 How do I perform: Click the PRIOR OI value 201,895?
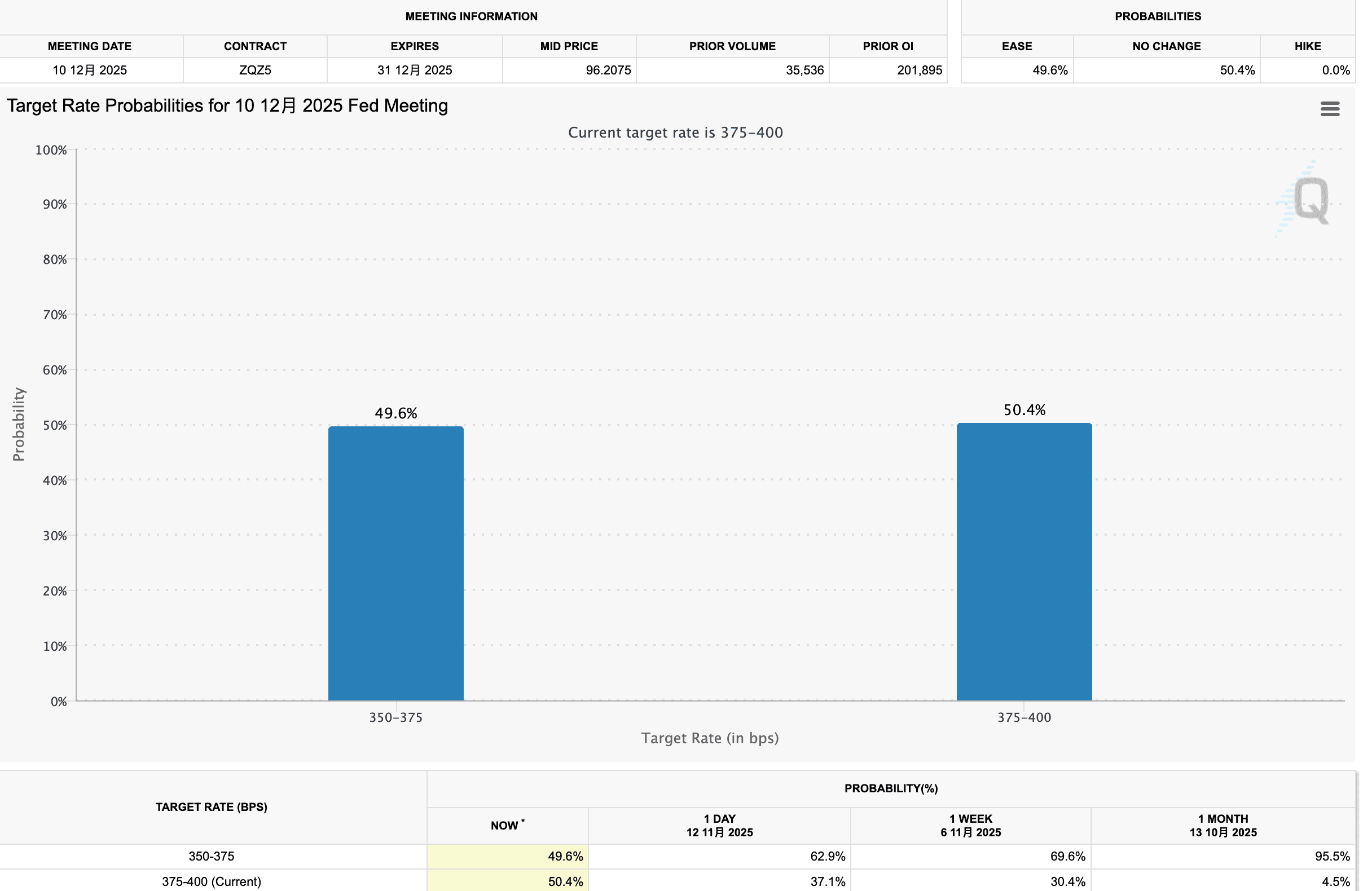[919, 70]
